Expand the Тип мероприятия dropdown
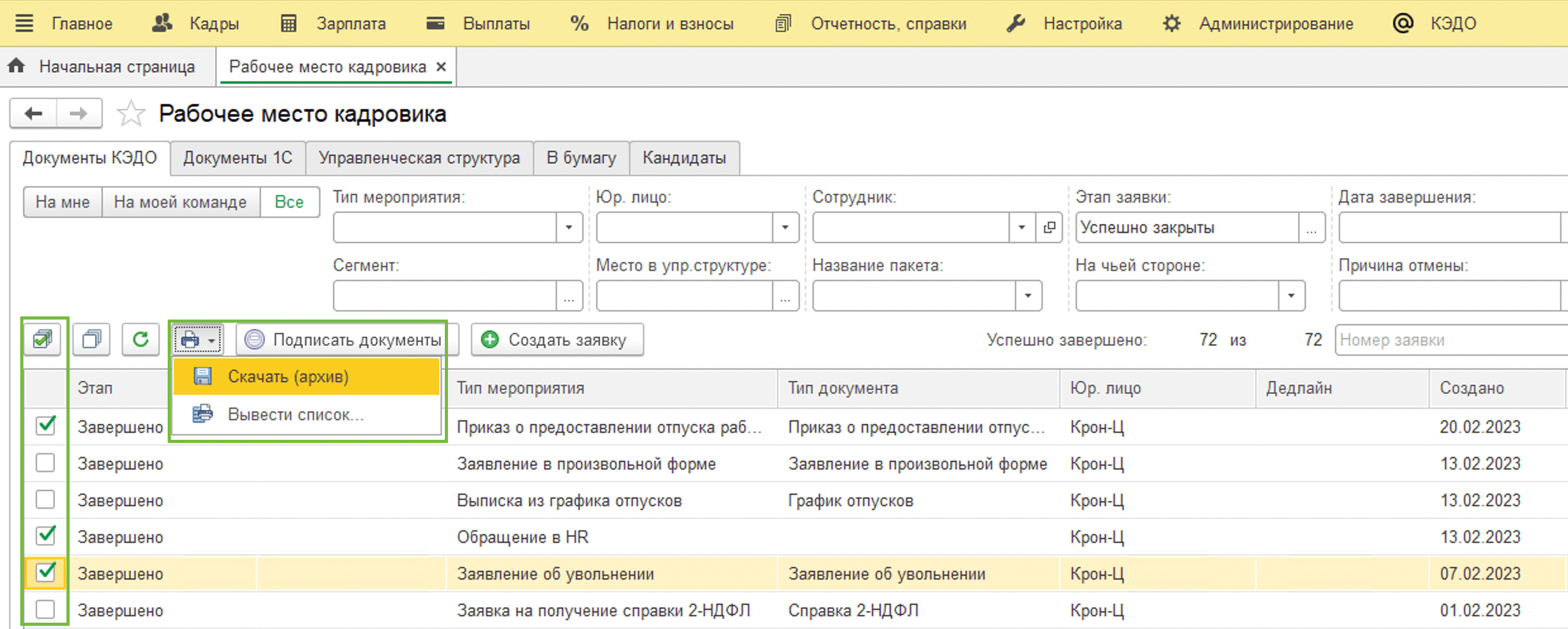 [569, 227]
